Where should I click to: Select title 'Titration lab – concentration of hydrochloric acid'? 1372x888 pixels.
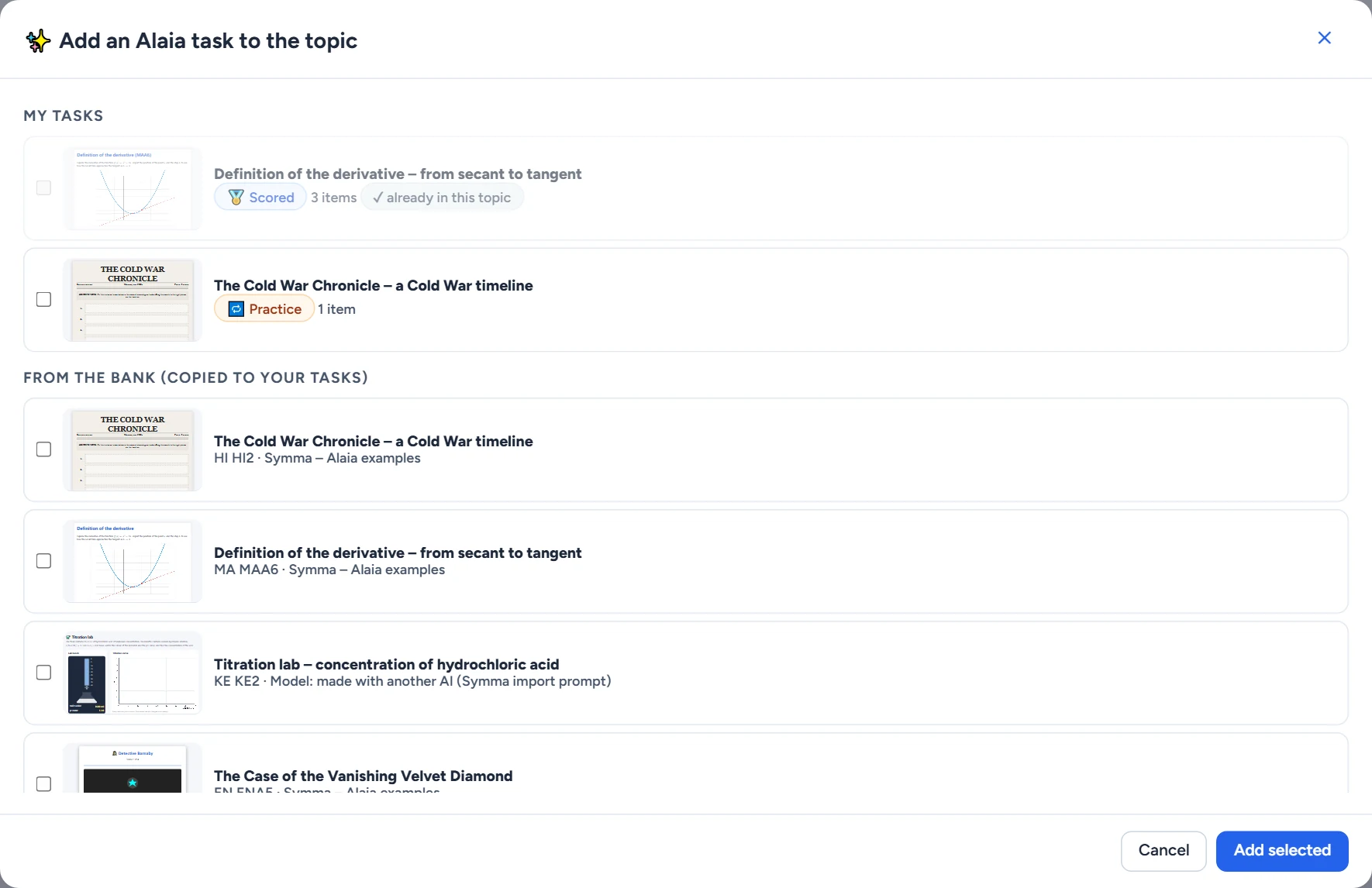(386, 664)
